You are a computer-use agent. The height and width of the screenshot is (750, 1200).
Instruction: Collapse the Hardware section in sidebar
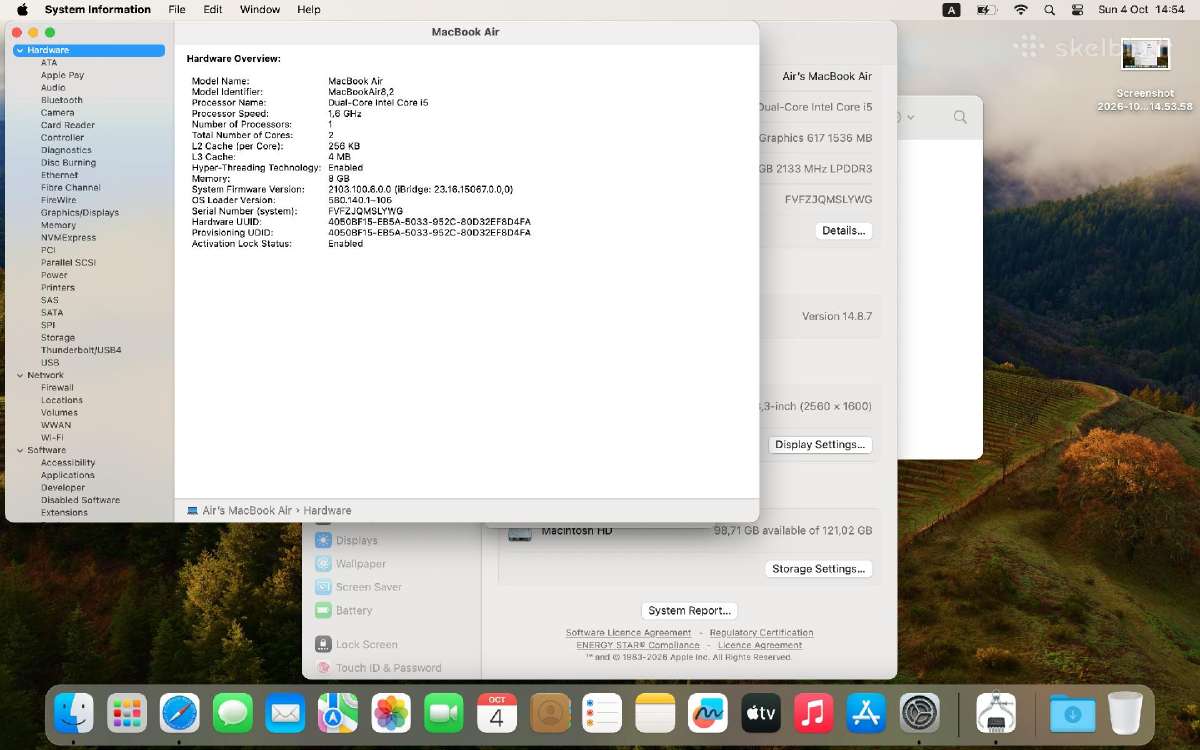[x=19, y=50]
